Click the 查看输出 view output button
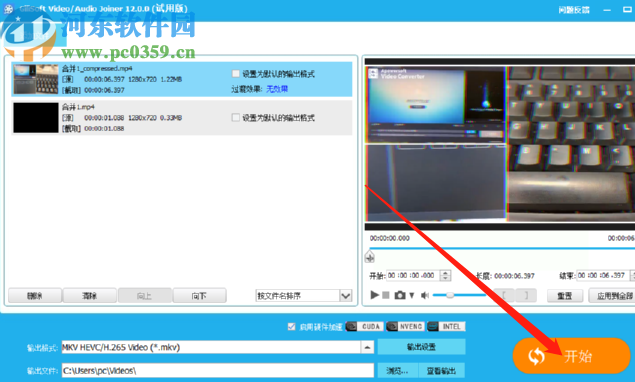The height and width of the screenshot is (382, 635). [x=441, y=371]
